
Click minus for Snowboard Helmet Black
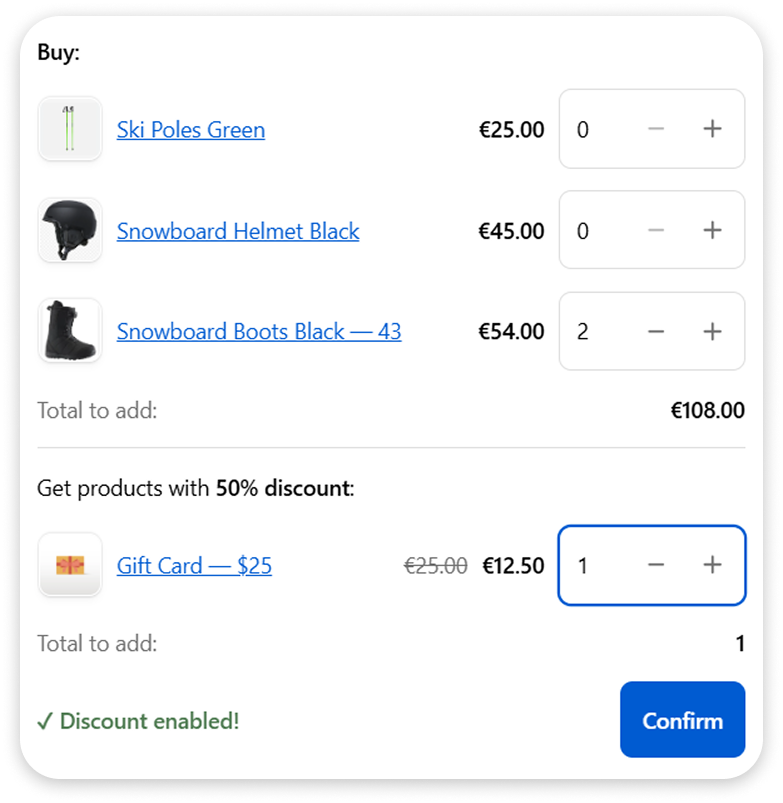(656, 230)
